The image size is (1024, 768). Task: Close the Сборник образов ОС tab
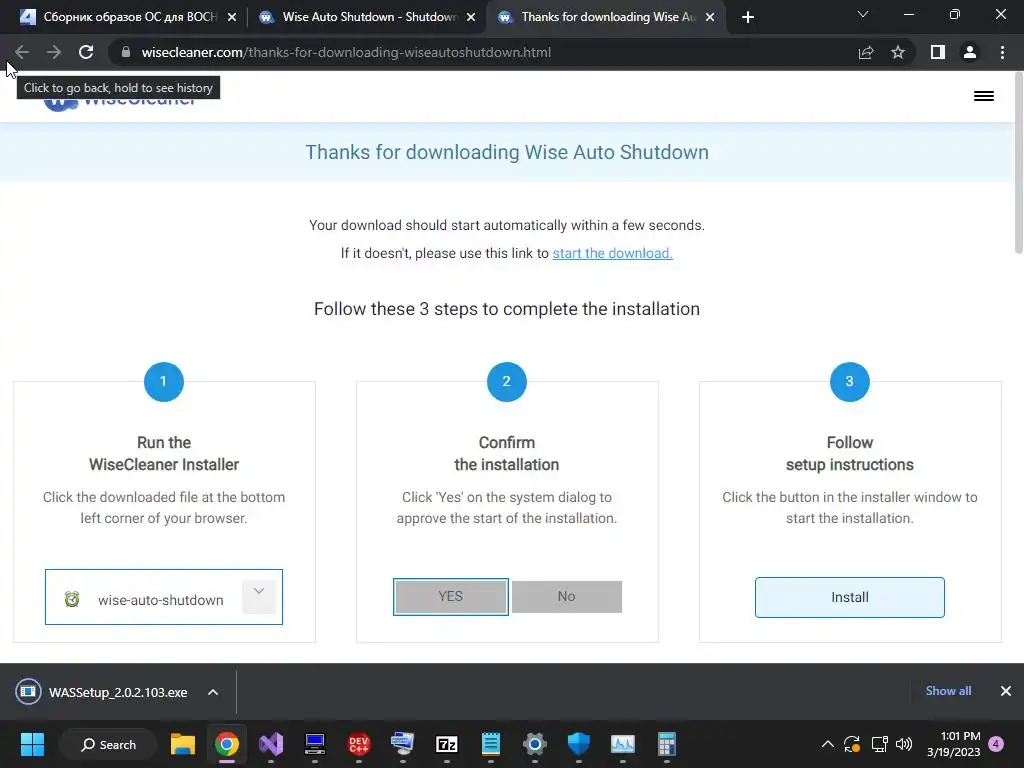point(232,17)
